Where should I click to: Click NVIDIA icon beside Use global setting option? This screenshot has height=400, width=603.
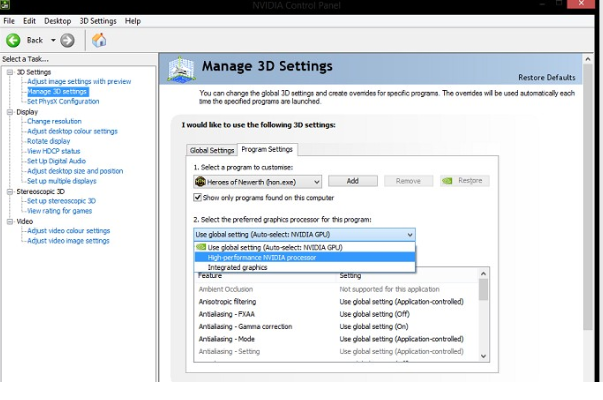(201, 247)
